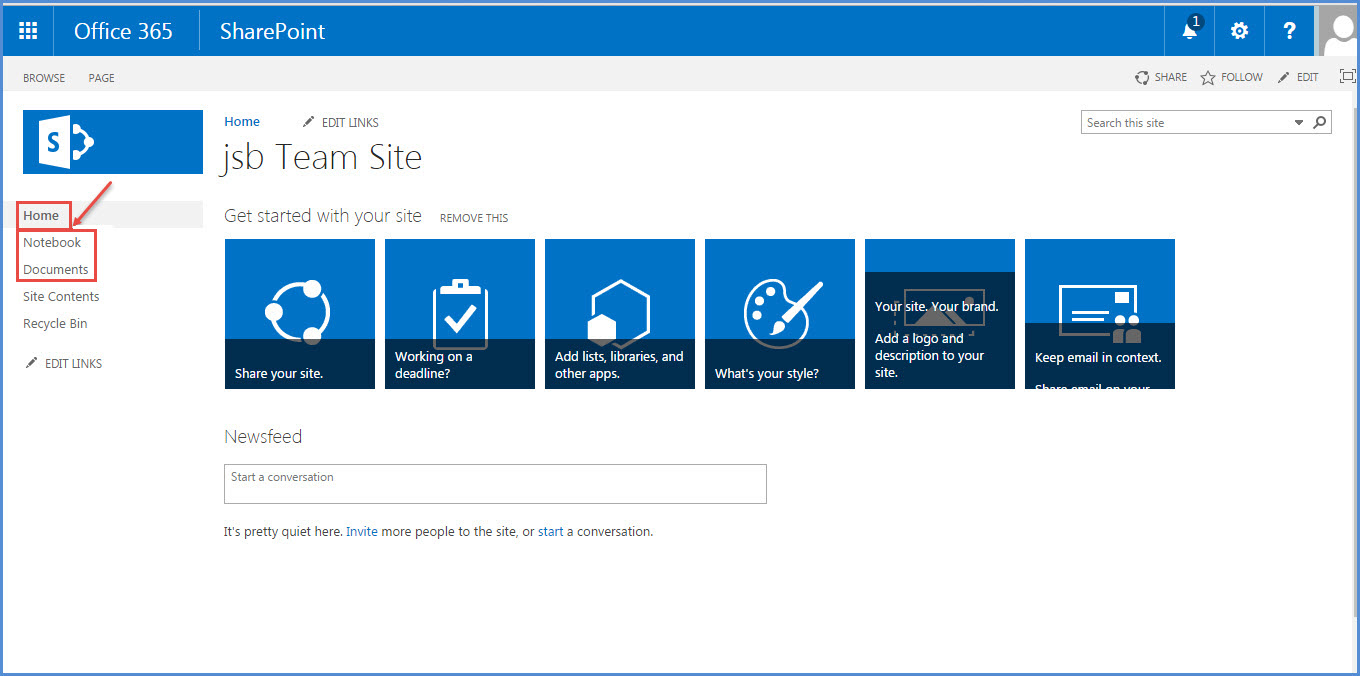Switch to the PAGE tab
This screenshot has height=676, width=1360.
pos(100,77)
